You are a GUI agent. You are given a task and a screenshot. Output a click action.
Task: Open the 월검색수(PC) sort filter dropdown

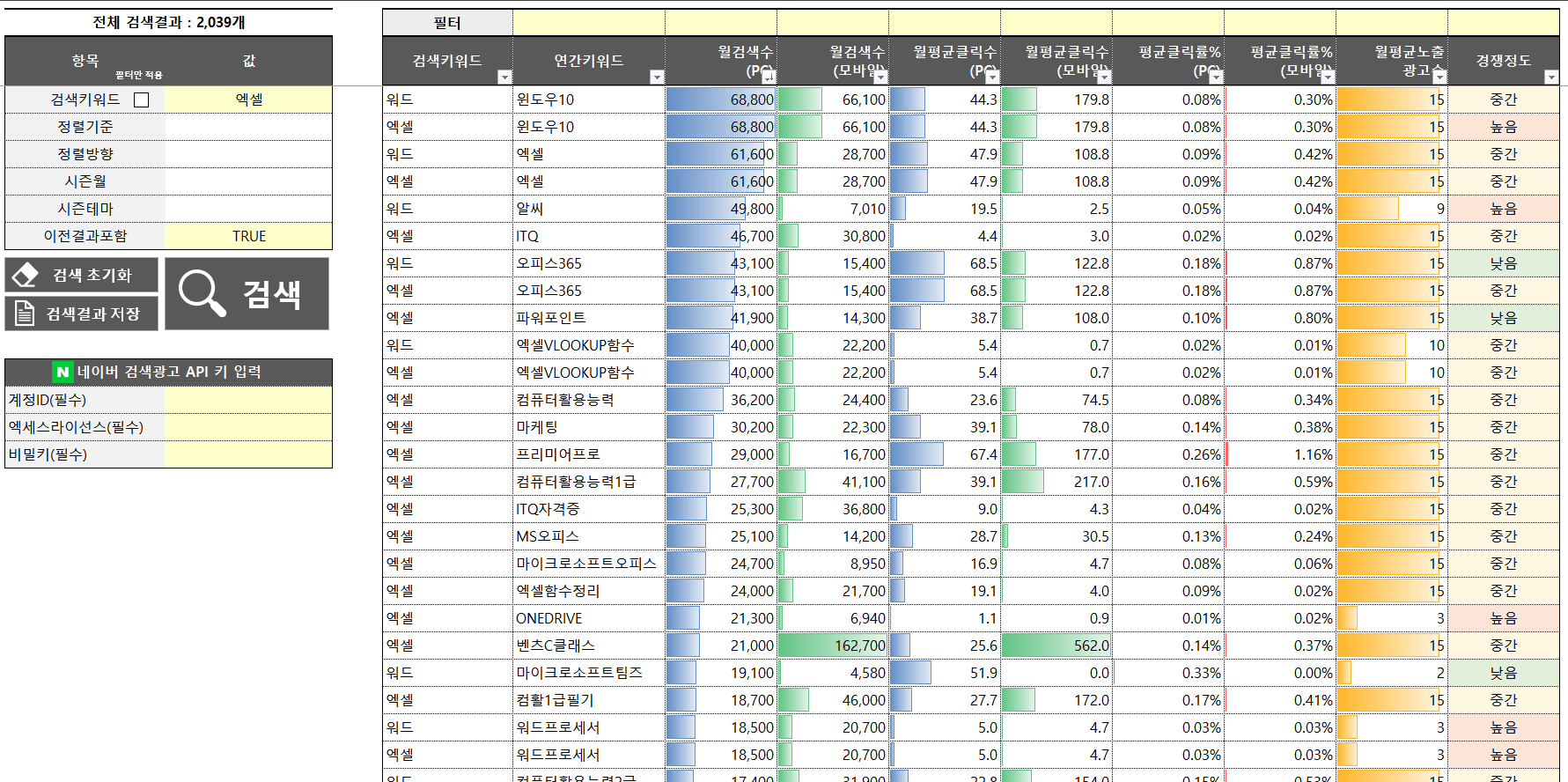click(x=769, y=77)
